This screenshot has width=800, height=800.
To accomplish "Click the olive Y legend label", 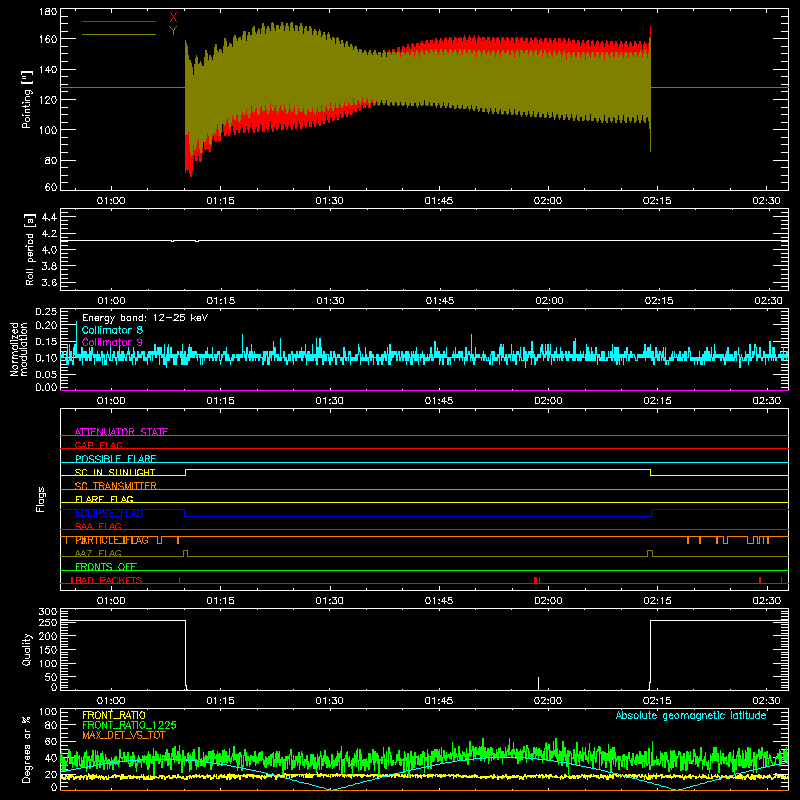I will click(x=173, y=31).
